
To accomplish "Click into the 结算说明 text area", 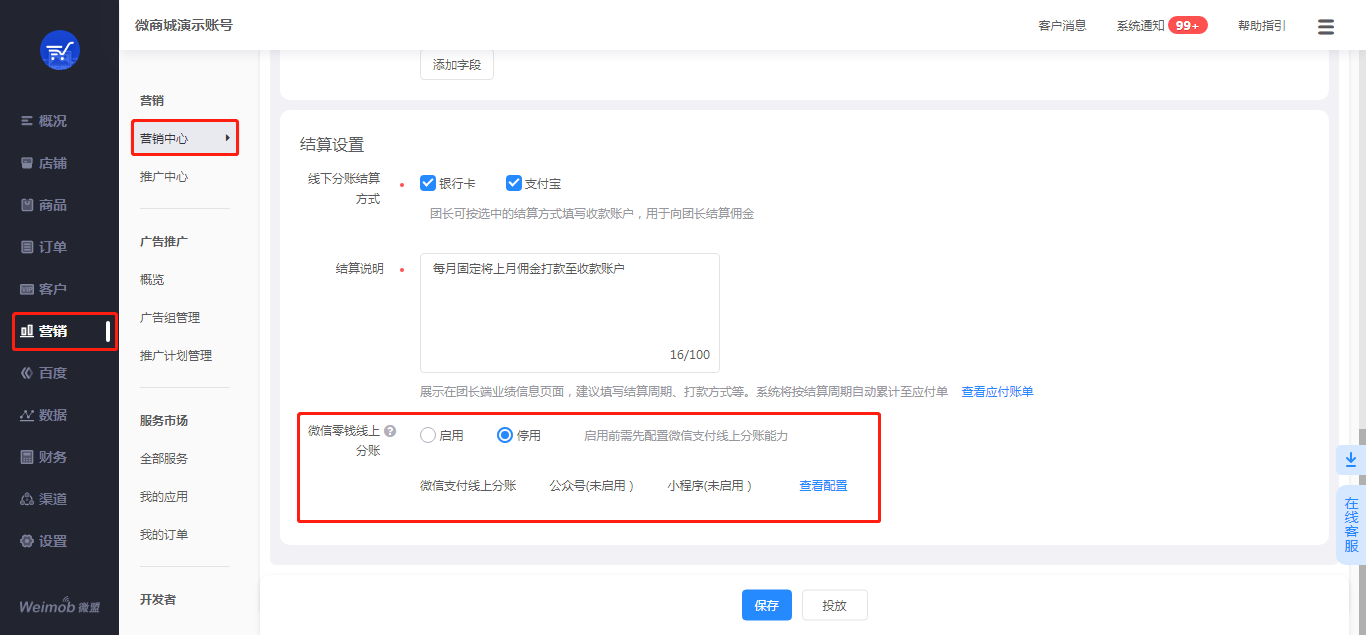I will [x=570, y=313].
